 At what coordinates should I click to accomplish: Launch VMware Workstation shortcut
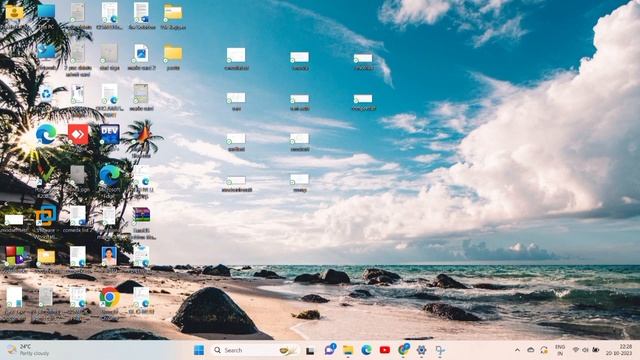click(46, 216)
